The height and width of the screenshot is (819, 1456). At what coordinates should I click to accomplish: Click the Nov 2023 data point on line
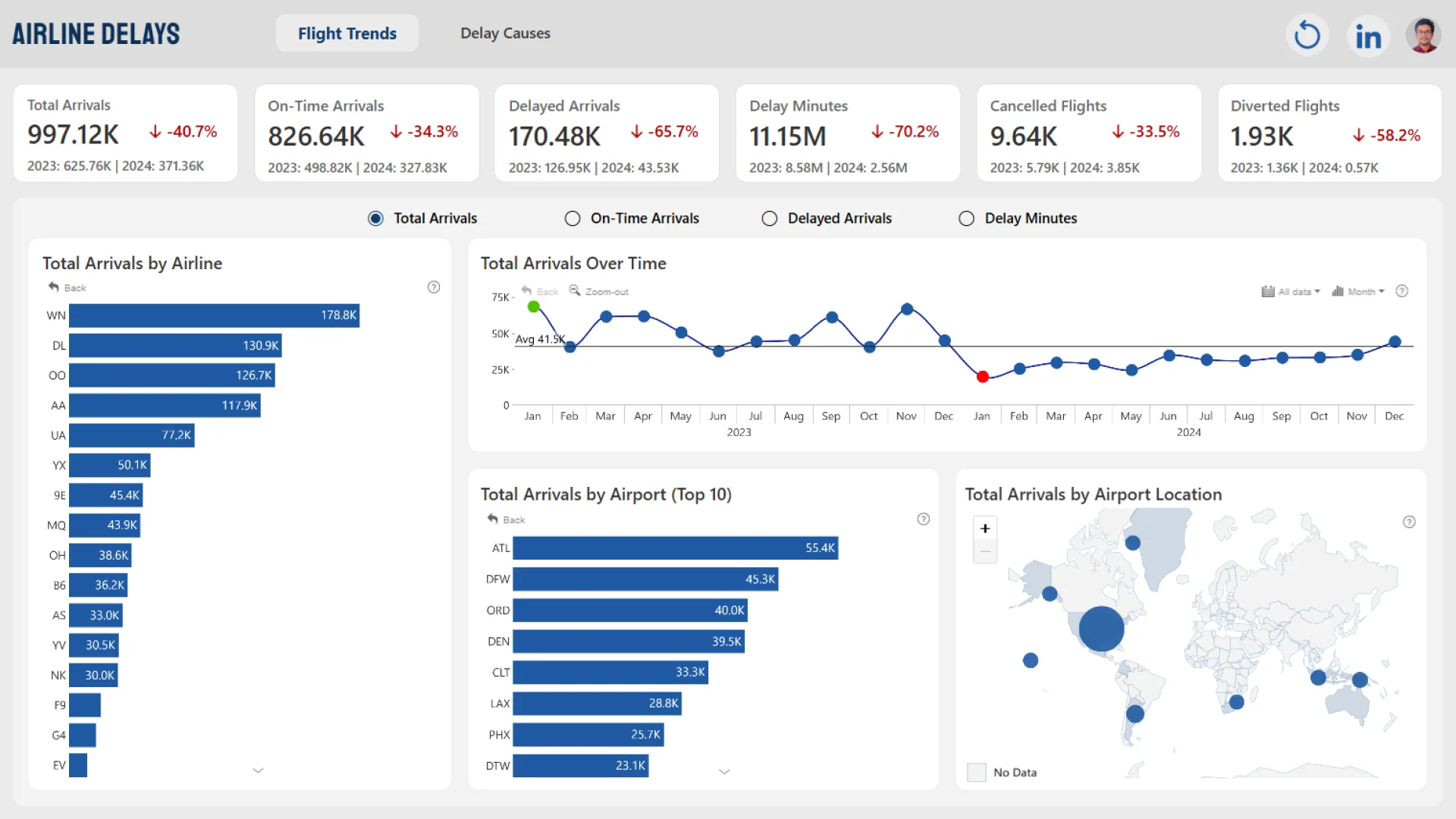[x=907, y=309]
